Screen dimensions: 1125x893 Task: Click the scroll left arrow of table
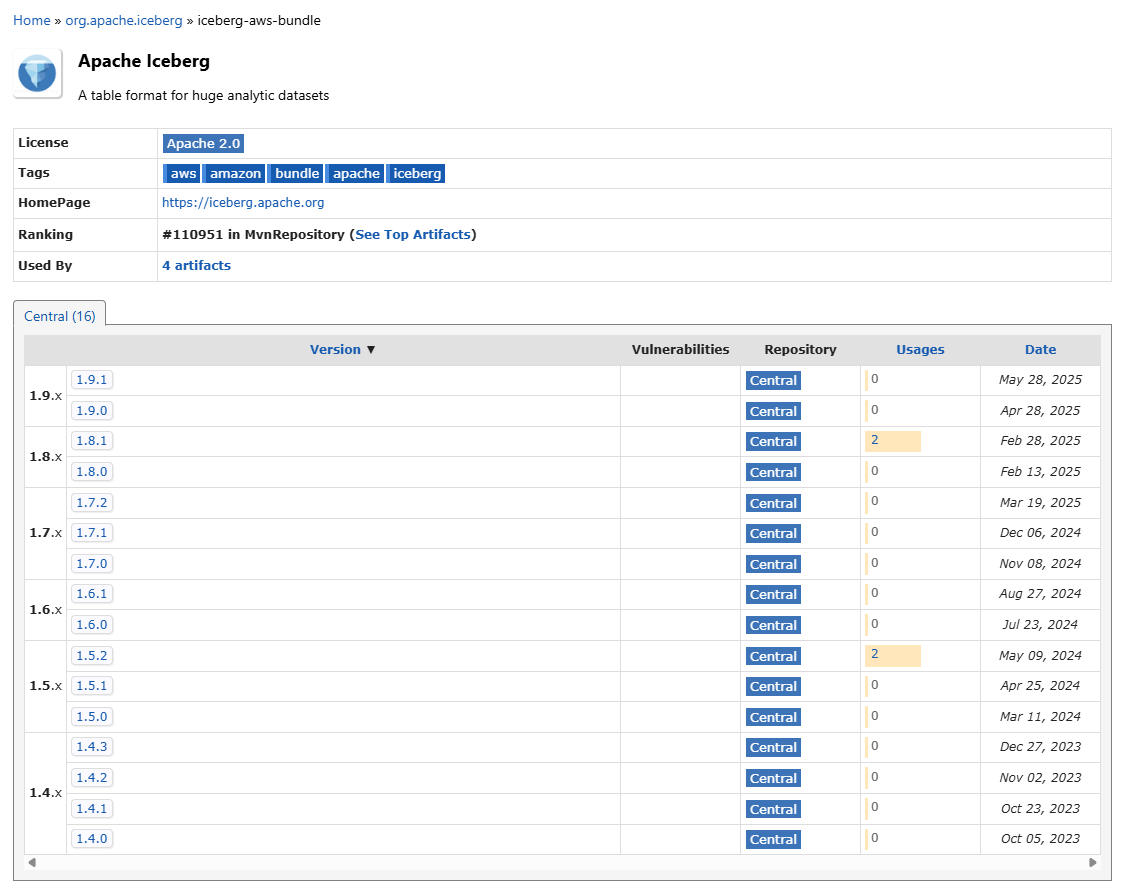(x=32, y=862)
